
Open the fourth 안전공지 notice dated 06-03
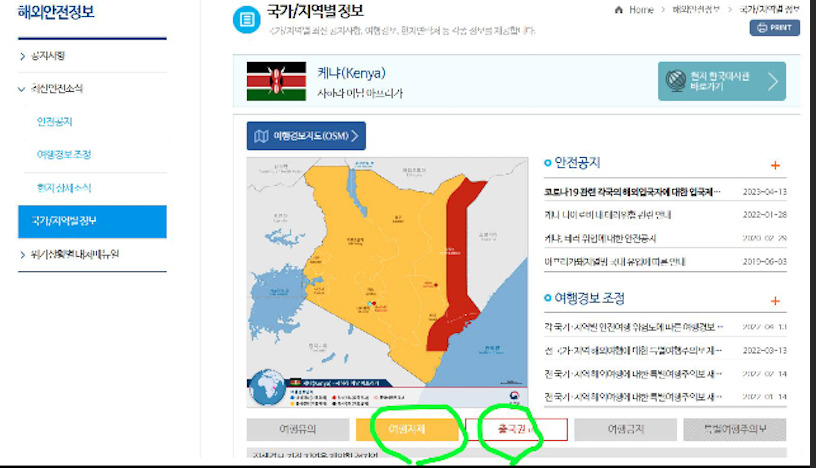[615, 262]
